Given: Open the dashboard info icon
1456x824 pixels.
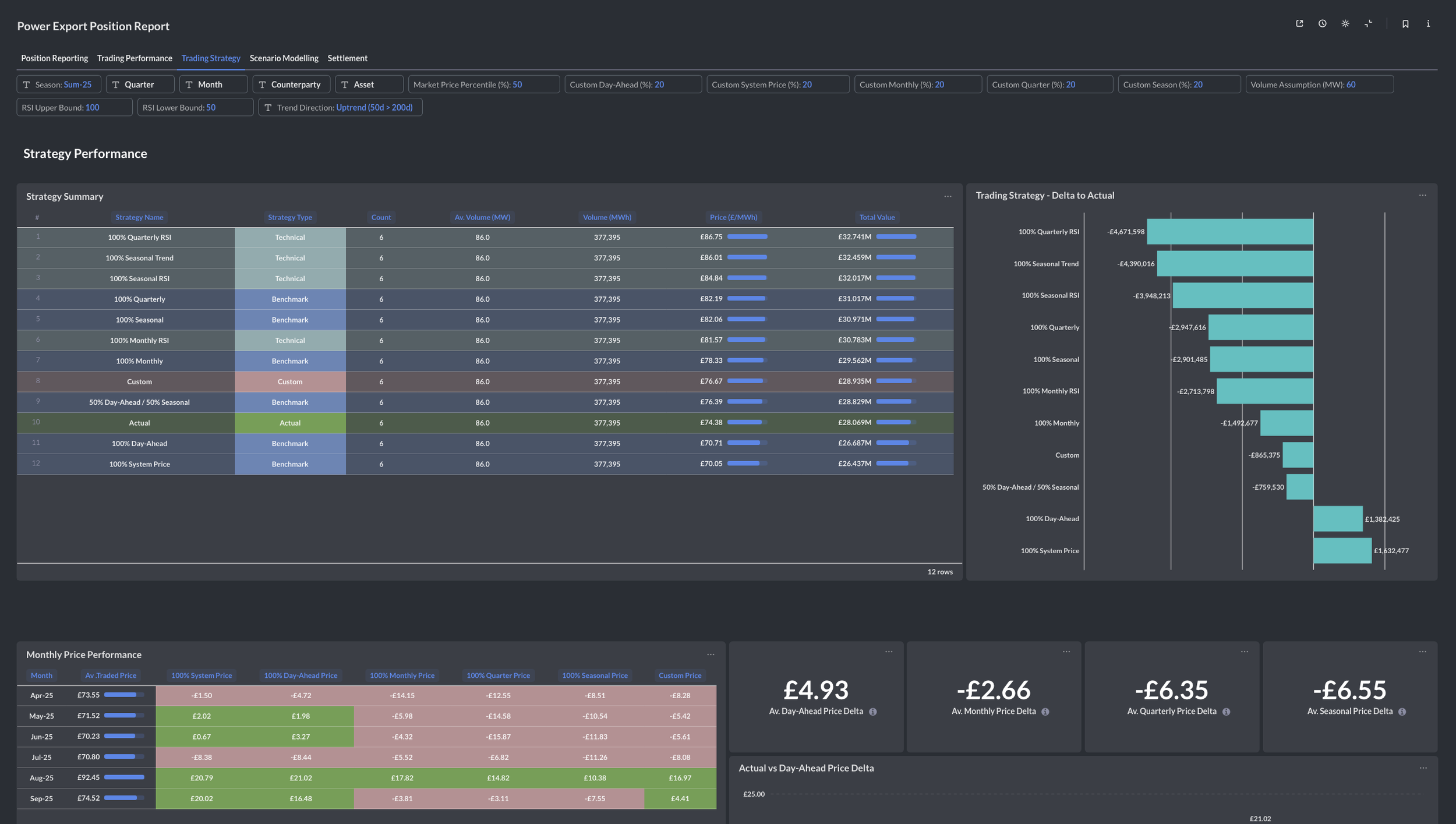Looking at the screenshot, I should [x=1428, y=24].
